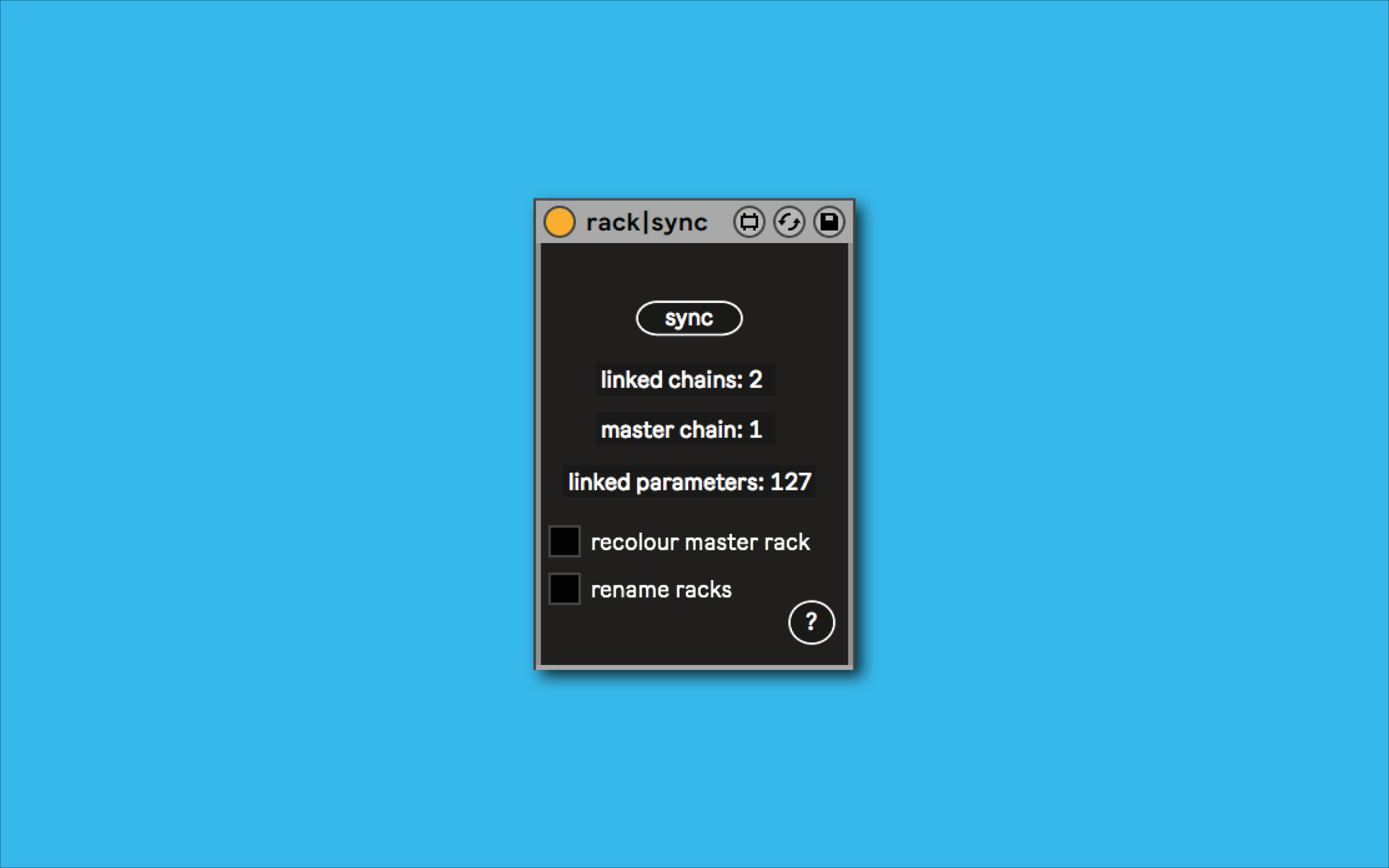
Task: Click the recolour master rack text label
Action: pyautogui.click(x=700, y=542)
